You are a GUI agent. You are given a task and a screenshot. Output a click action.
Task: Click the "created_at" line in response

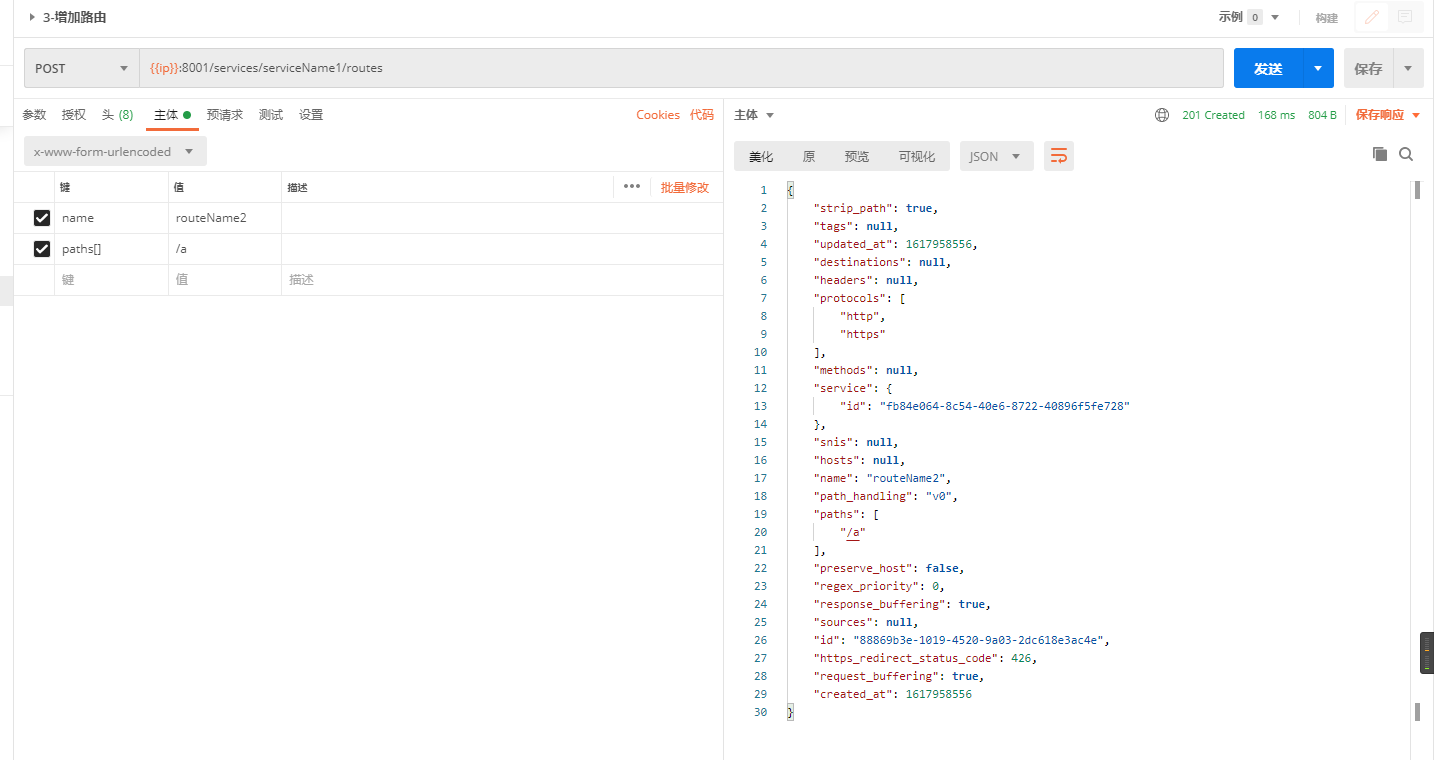tap(892, 694)
